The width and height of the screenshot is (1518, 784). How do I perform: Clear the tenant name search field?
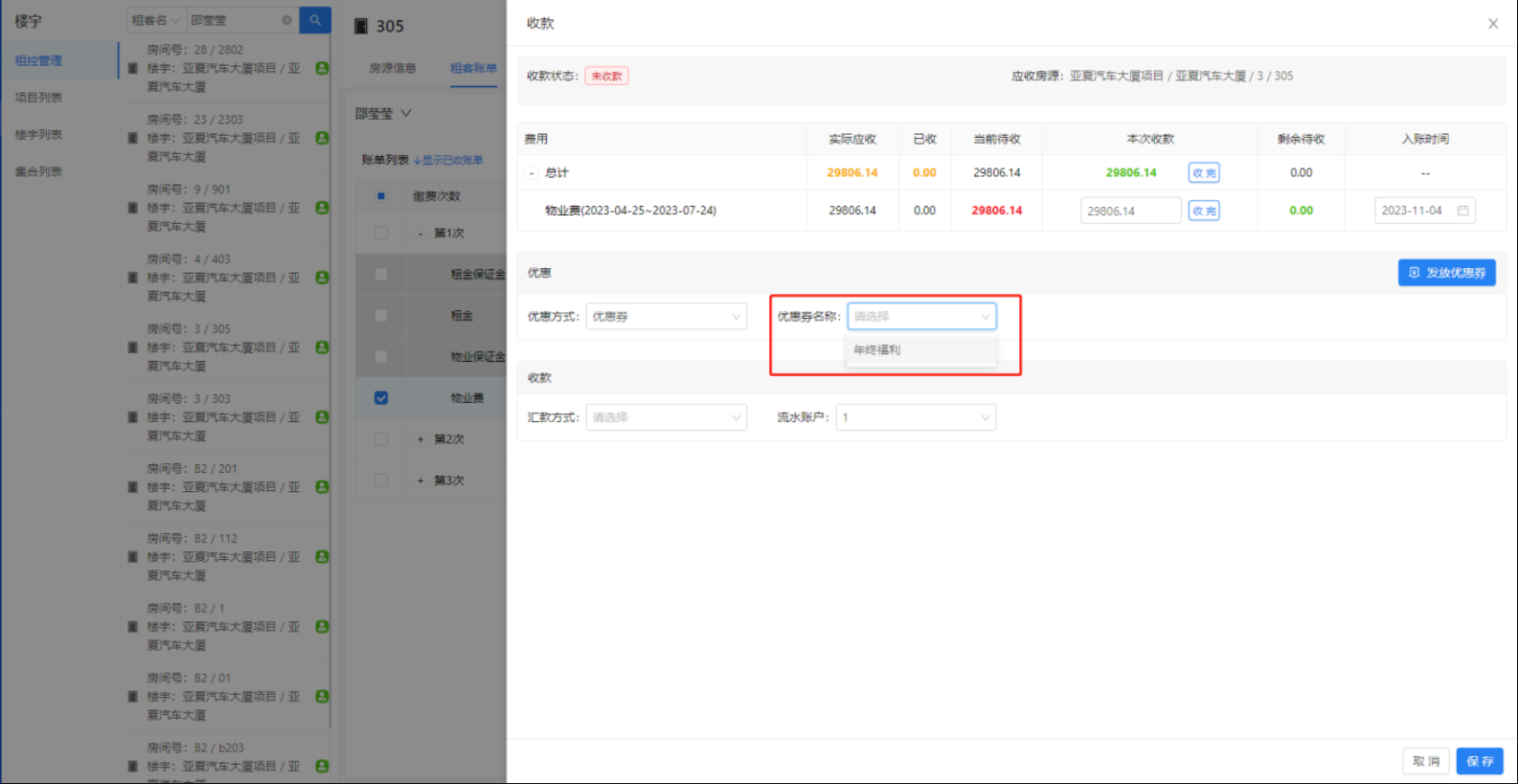tap(286, 20)
